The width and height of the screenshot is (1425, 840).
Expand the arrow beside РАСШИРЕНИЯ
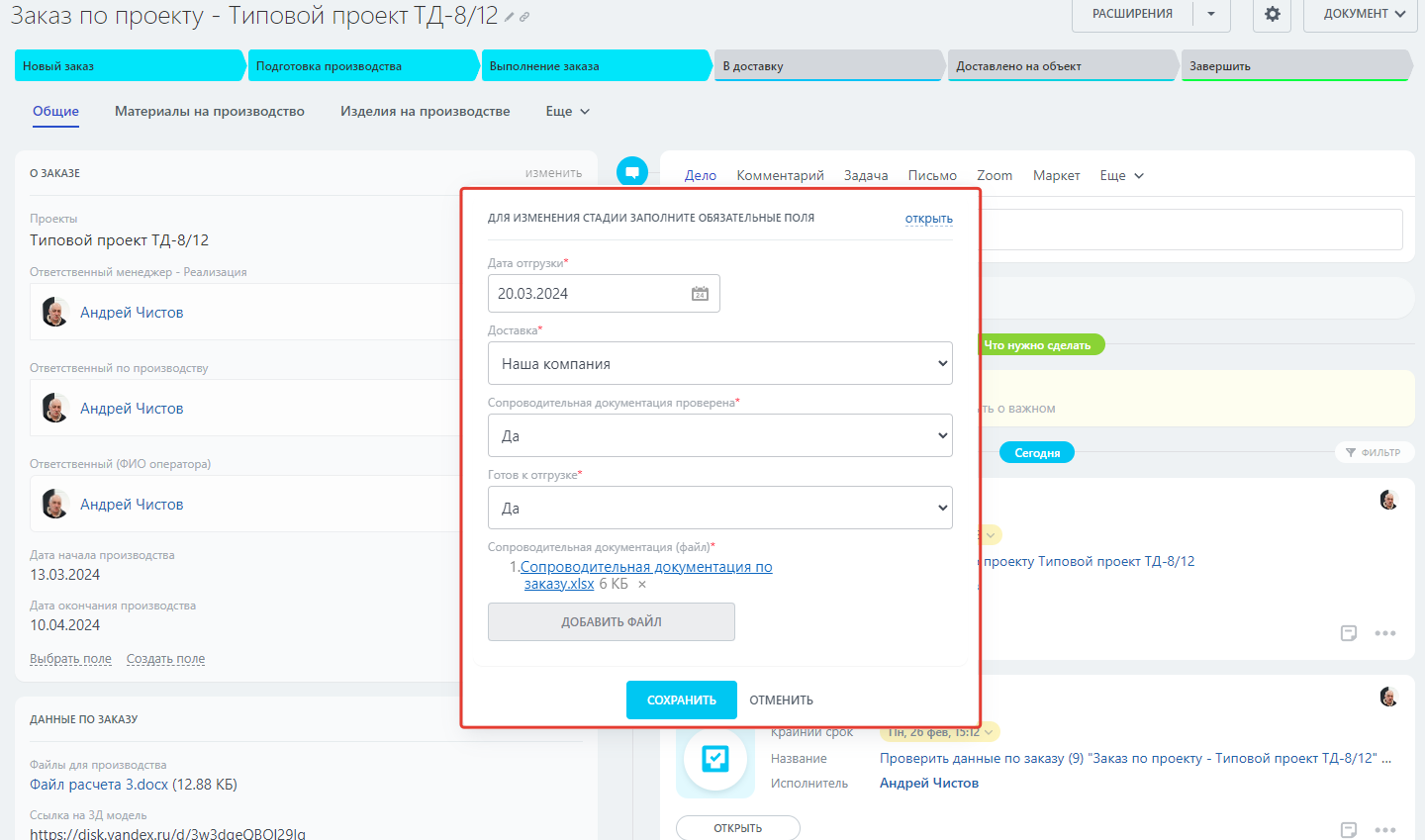[1211, 14]
